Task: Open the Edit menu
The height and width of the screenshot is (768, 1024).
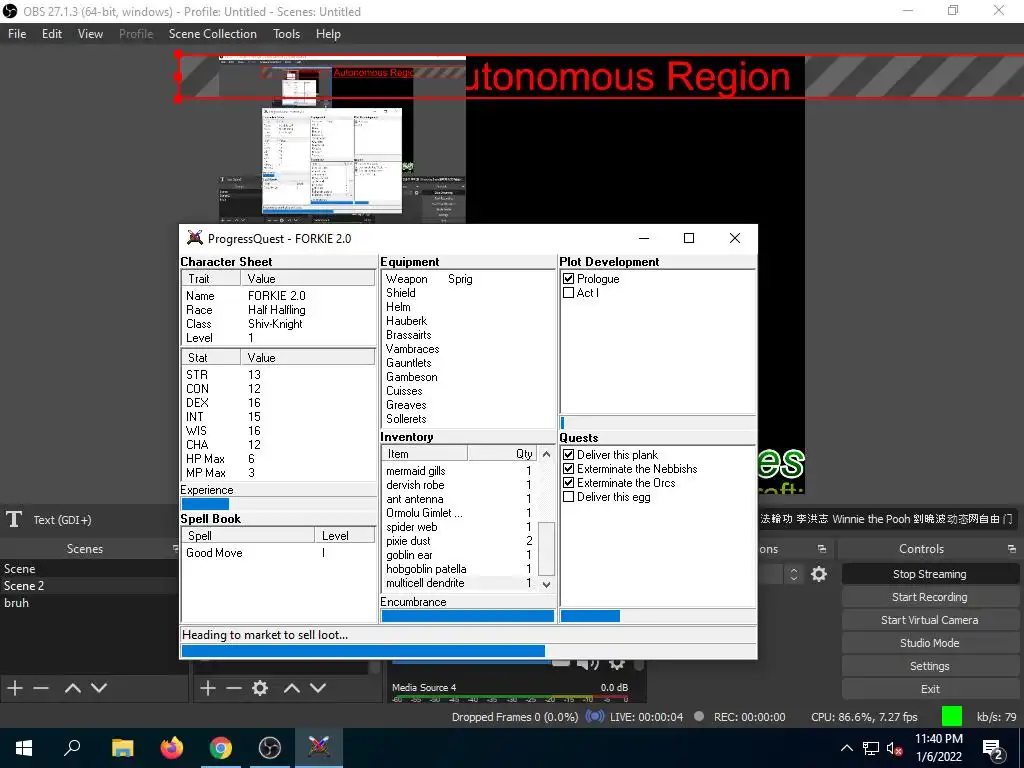Action: (x=52, y=34)
